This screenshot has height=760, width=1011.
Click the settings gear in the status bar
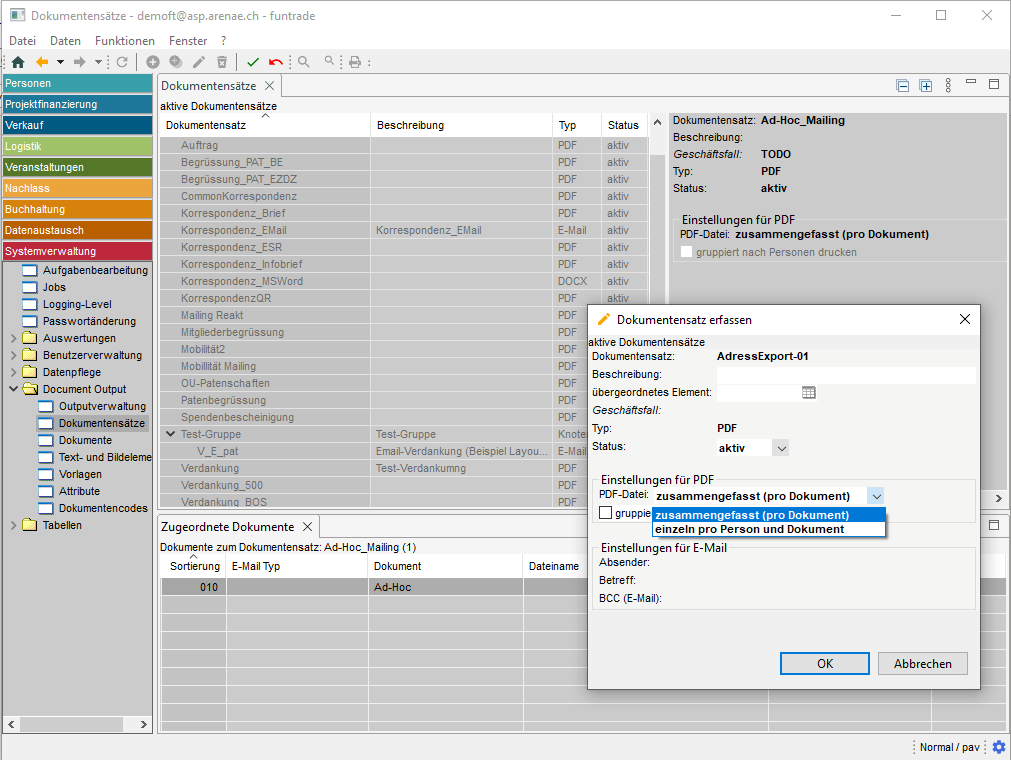coord(998,747)
